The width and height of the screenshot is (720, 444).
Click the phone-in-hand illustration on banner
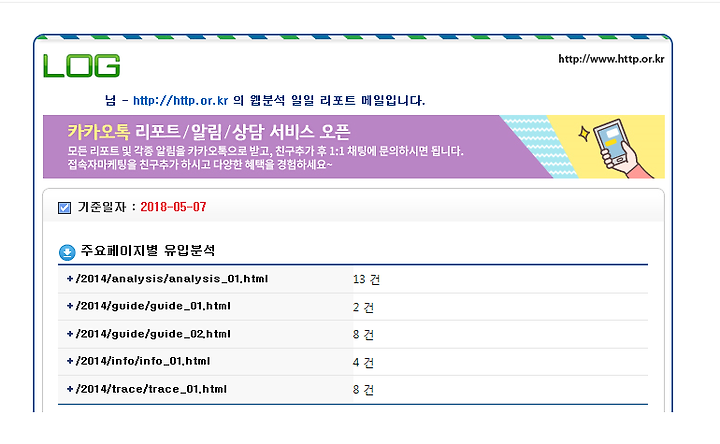[617, 148]
